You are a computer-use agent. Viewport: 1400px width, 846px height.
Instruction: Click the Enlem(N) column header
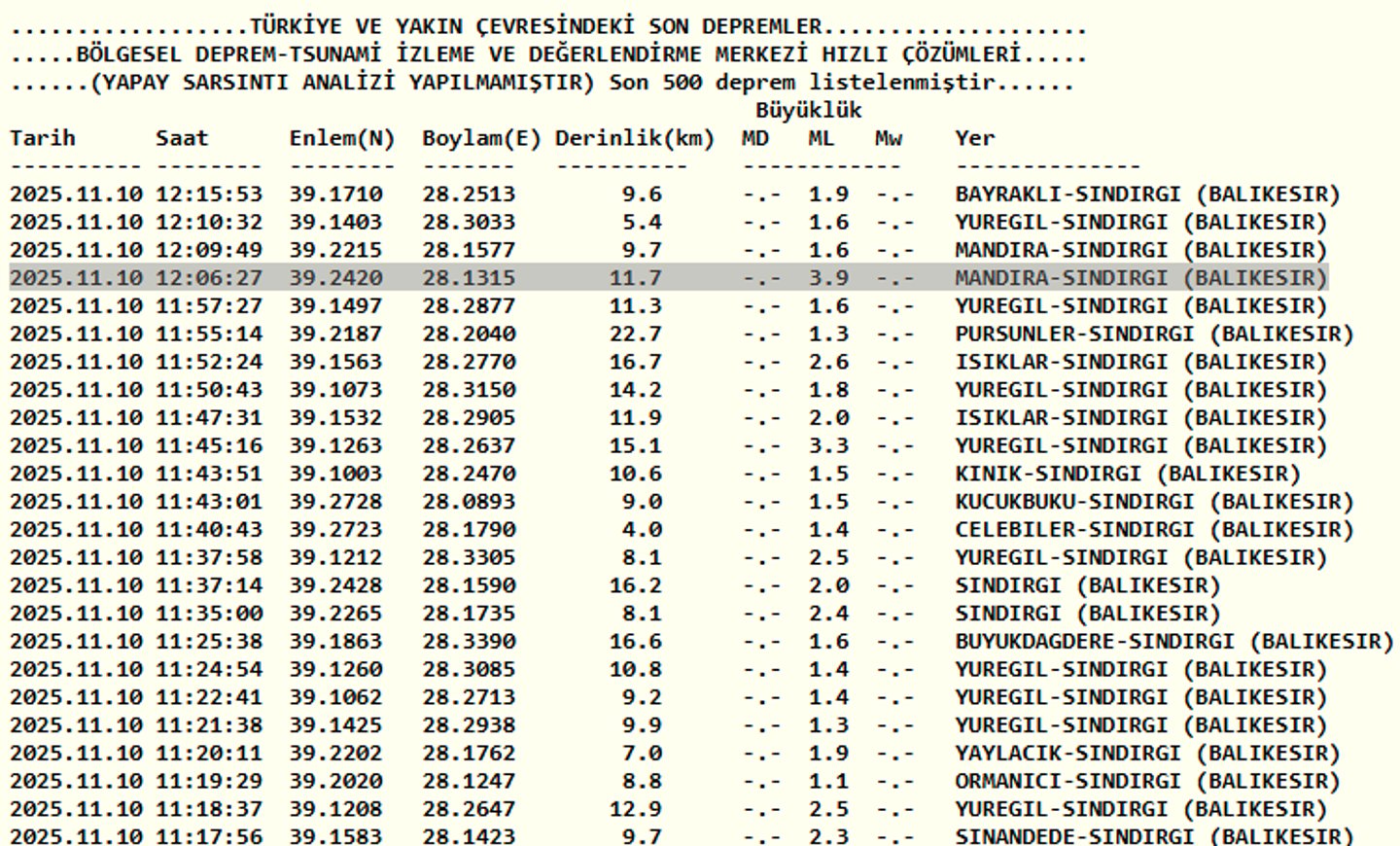342,139
